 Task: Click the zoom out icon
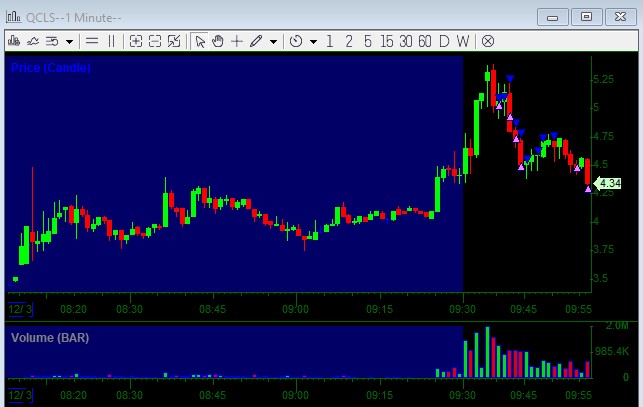pos(155,41)
